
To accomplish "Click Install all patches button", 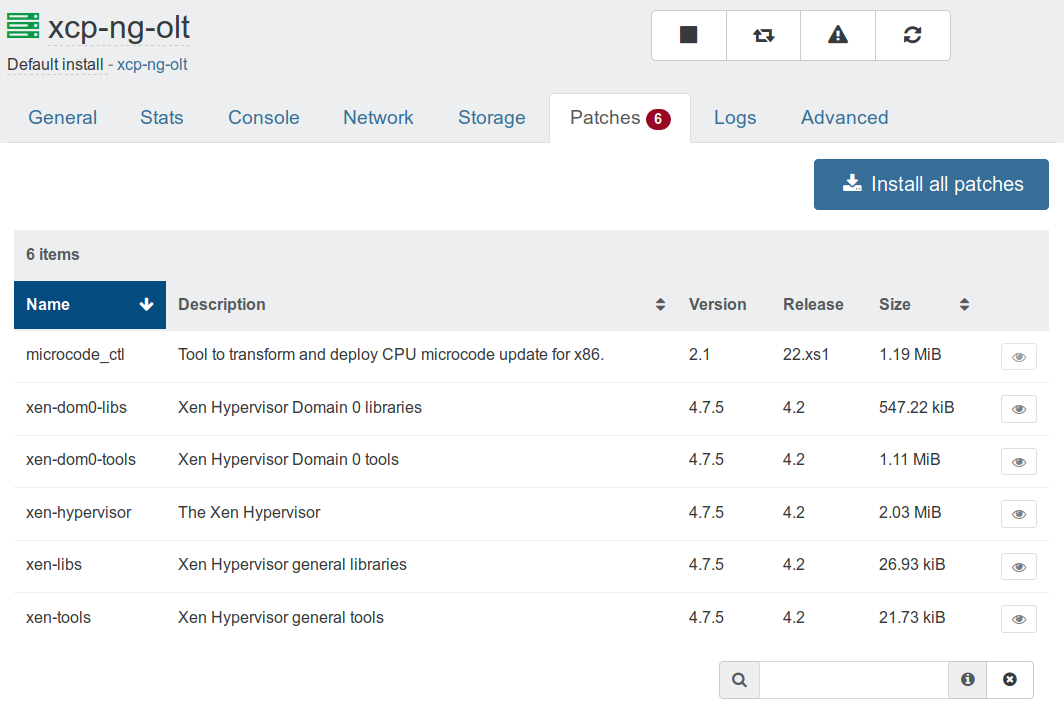I will (931, 185).
